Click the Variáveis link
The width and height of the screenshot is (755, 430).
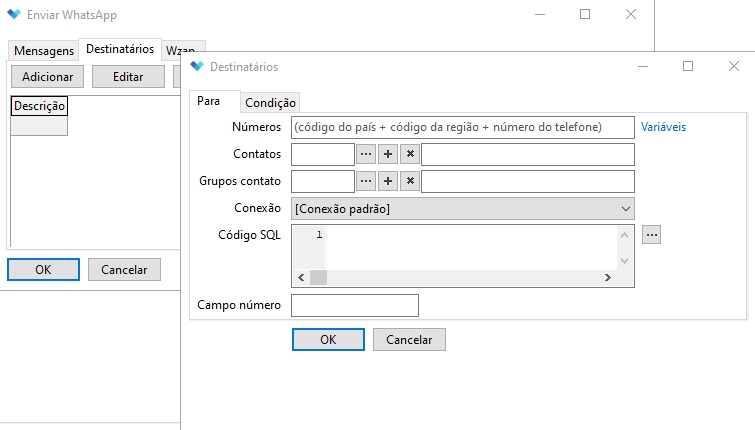[x=663, y=127]
